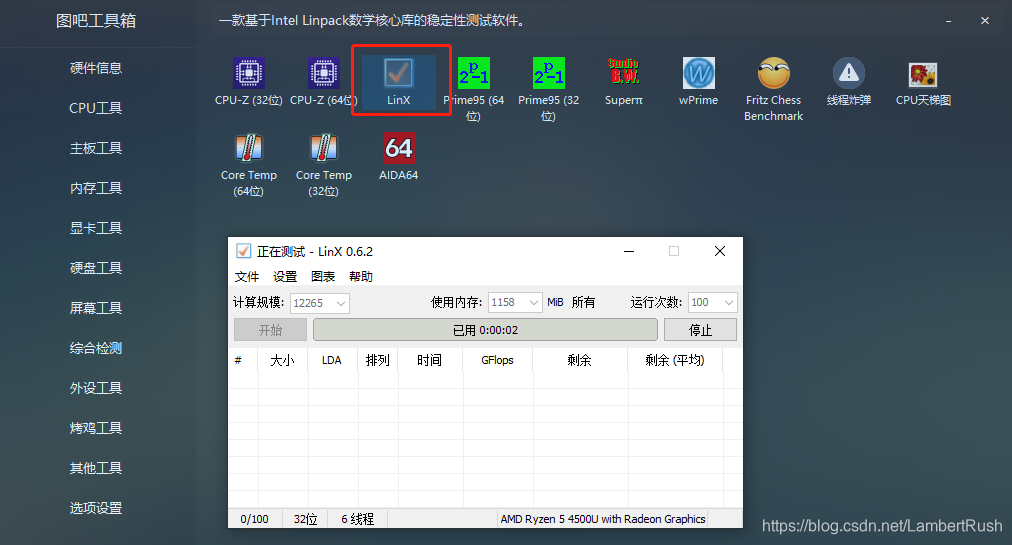
Task: Click the 图吧工具箱 title text
Action: coord(96,21)
